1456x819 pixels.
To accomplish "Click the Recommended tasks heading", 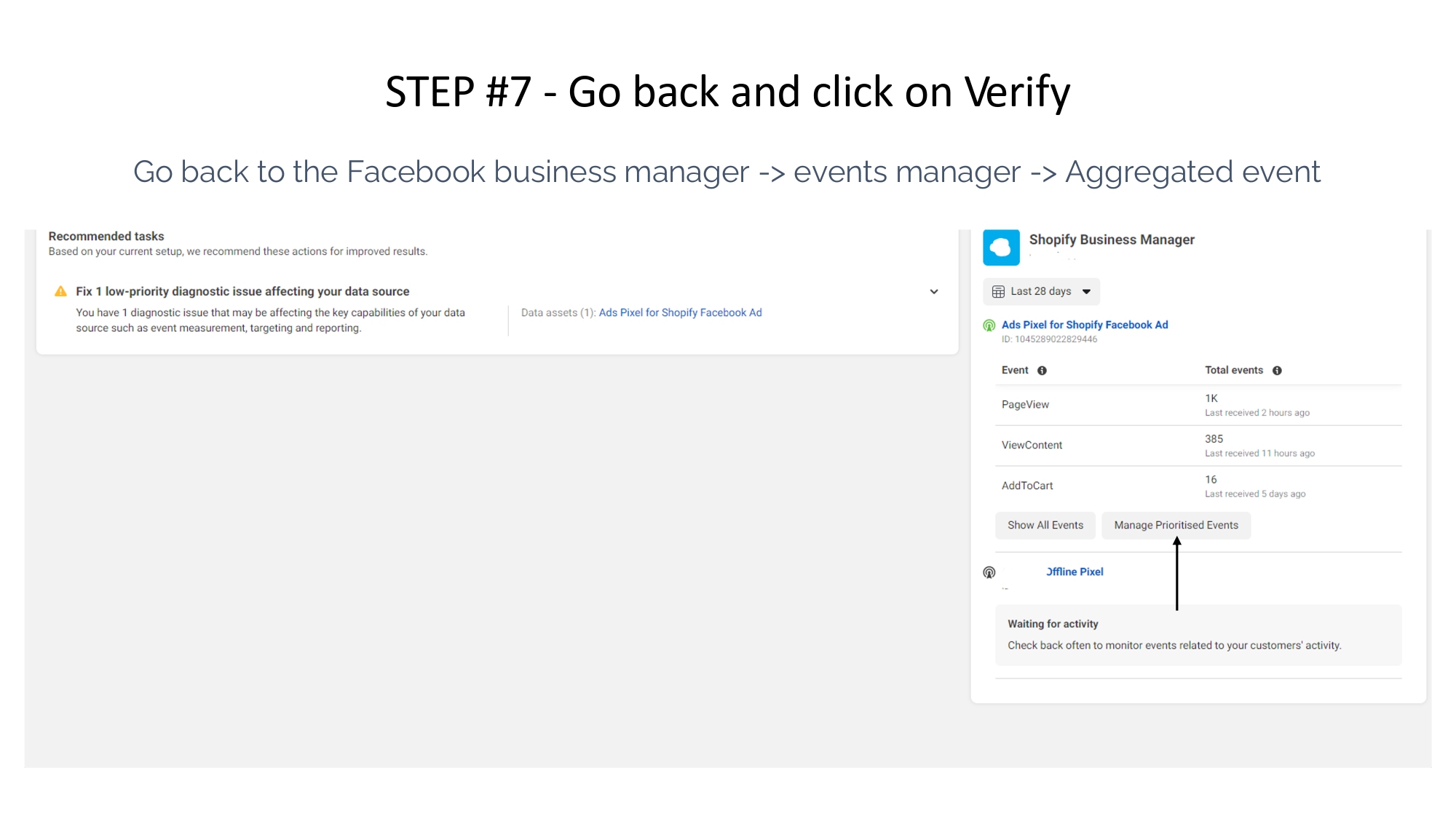I will point(106,236).
